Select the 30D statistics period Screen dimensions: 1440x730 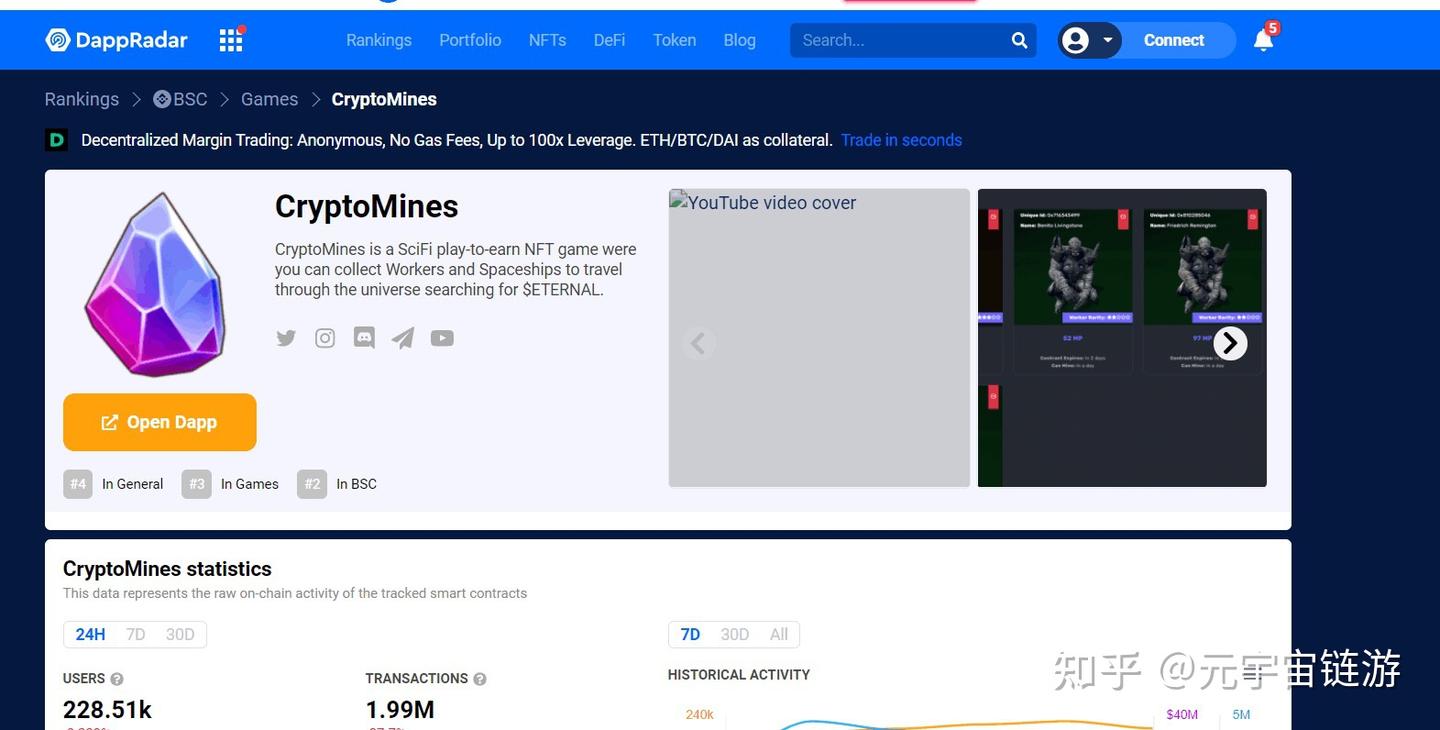pos(180,635)
